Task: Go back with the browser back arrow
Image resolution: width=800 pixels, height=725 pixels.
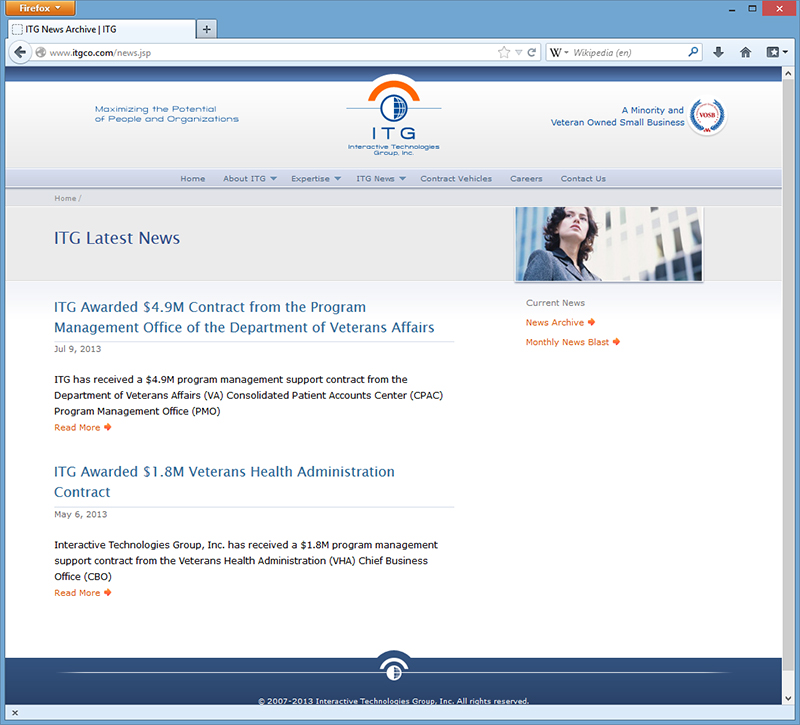Action: 20,52
